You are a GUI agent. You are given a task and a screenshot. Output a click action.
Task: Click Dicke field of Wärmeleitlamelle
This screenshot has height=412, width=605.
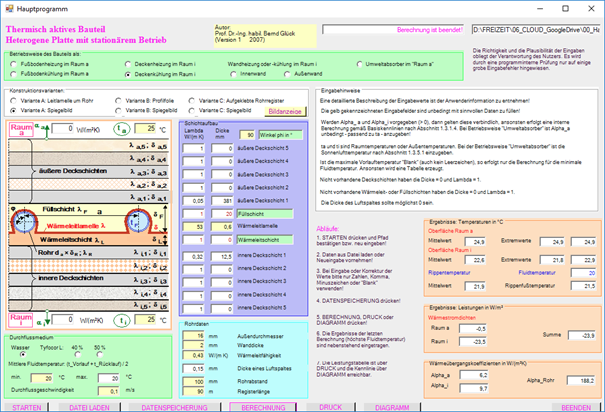222,226
